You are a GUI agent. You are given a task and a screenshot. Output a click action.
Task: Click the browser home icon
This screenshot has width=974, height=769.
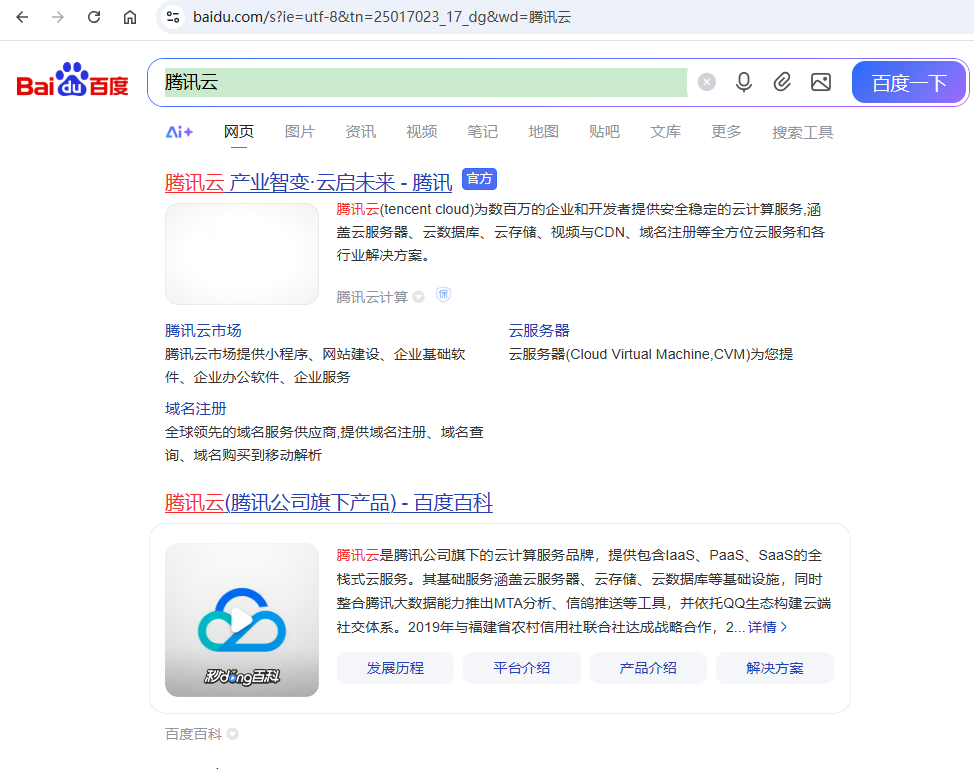pyautogui.click(x=130, y=17)
